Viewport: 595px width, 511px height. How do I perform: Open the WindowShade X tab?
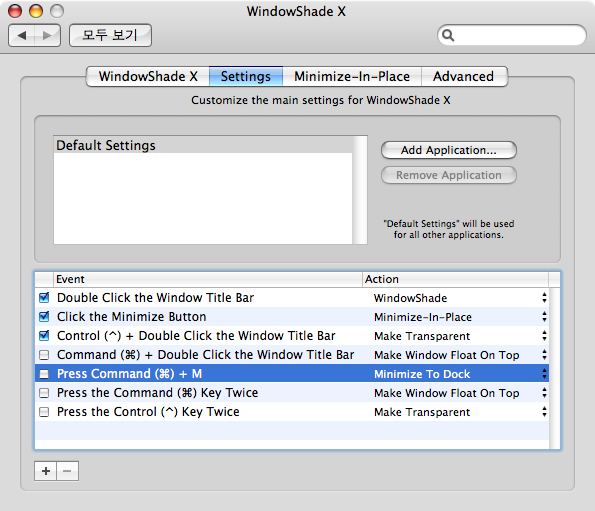pos(148,76)
